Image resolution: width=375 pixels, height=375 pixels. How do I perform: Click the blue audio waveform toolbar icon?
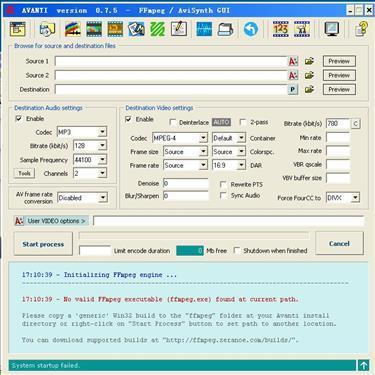click(x=204, y=29)
